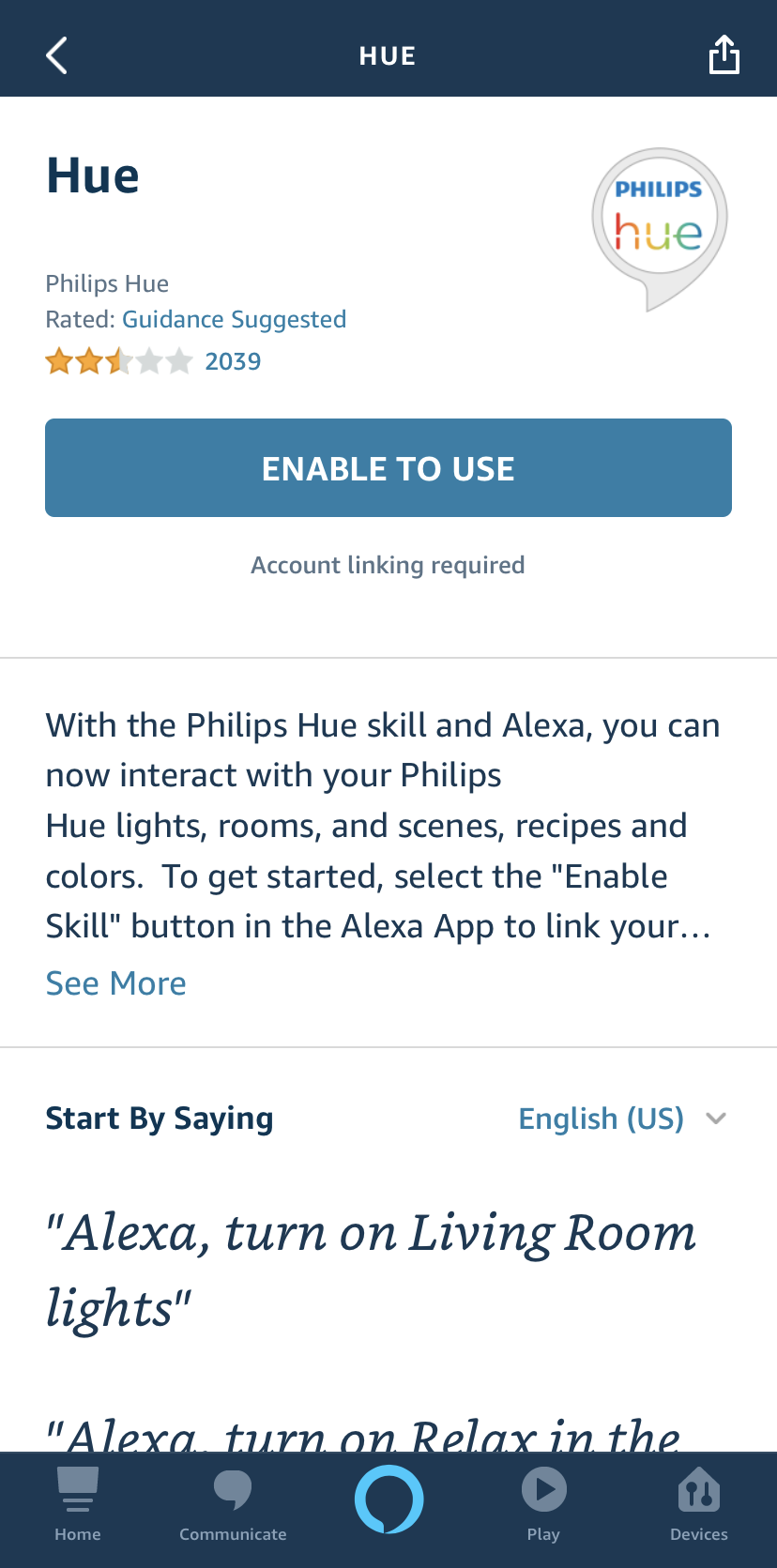Tap the Home label in bottom bar

78,1534
